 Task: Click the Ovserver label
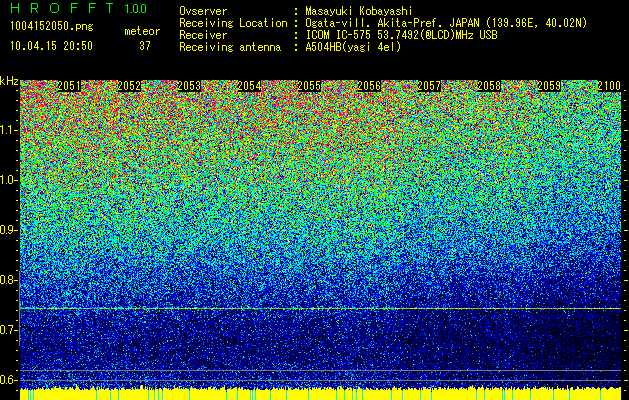203,11
